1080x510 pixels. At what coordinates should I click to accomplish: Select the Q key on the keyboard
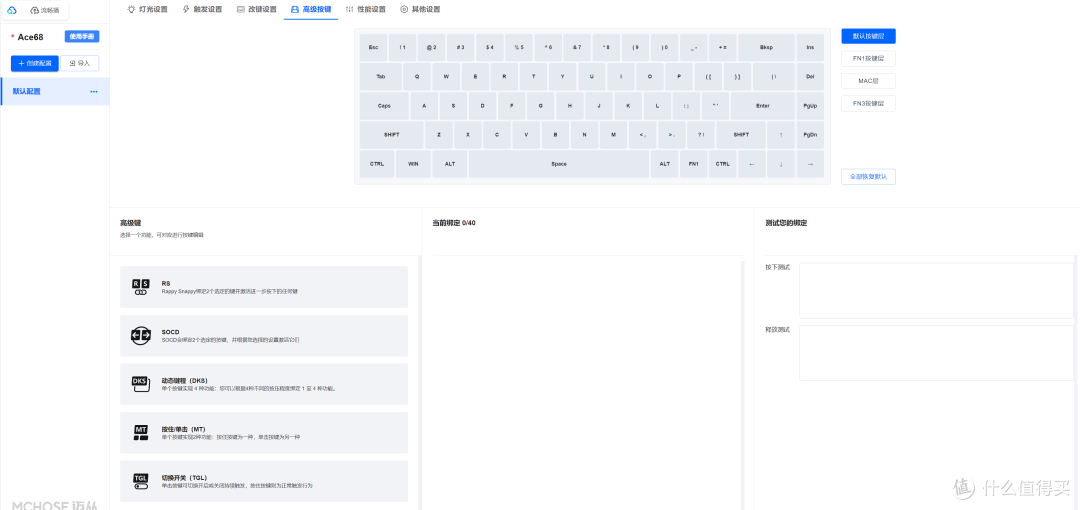pyautogui.click(x=417, y=76)
